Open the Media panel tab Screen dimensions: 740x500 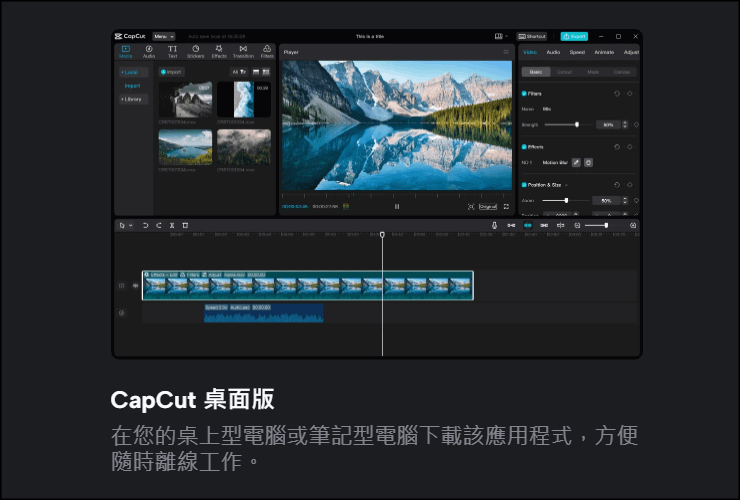pos(126,51)
